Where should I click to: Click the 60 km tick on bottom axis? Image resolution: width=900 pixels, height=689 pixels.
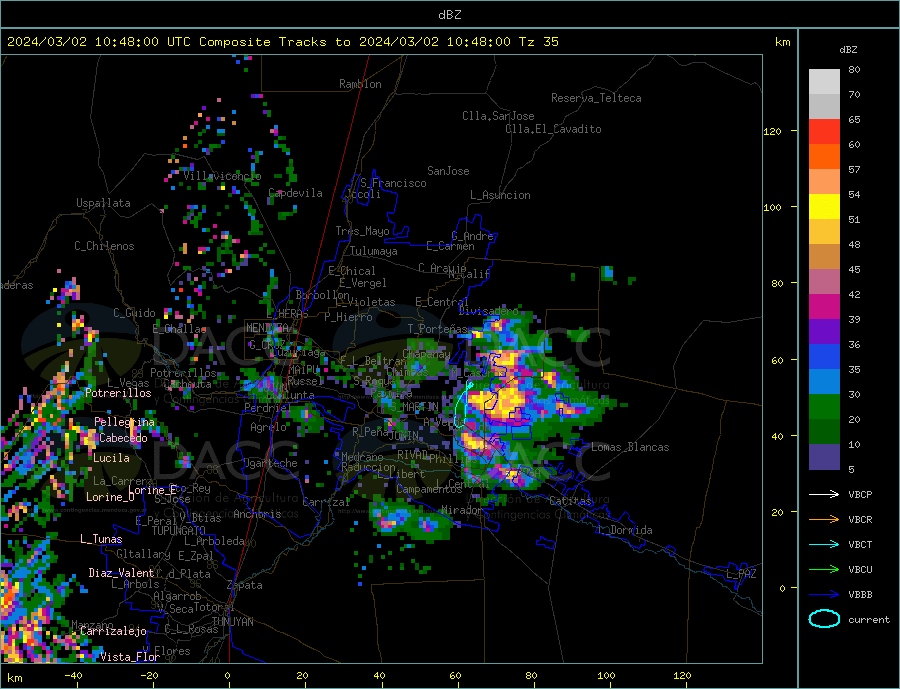tap(455, 676)
